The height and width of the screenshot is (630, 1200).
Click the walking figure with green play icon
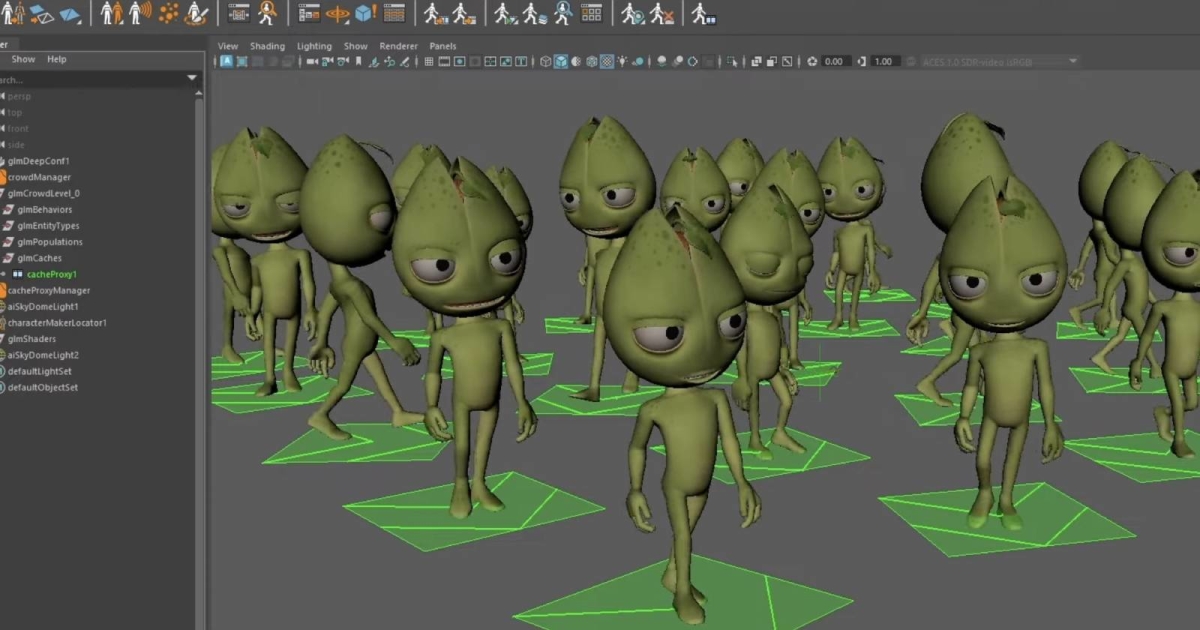pyautogui.click(x=506, y=13)
